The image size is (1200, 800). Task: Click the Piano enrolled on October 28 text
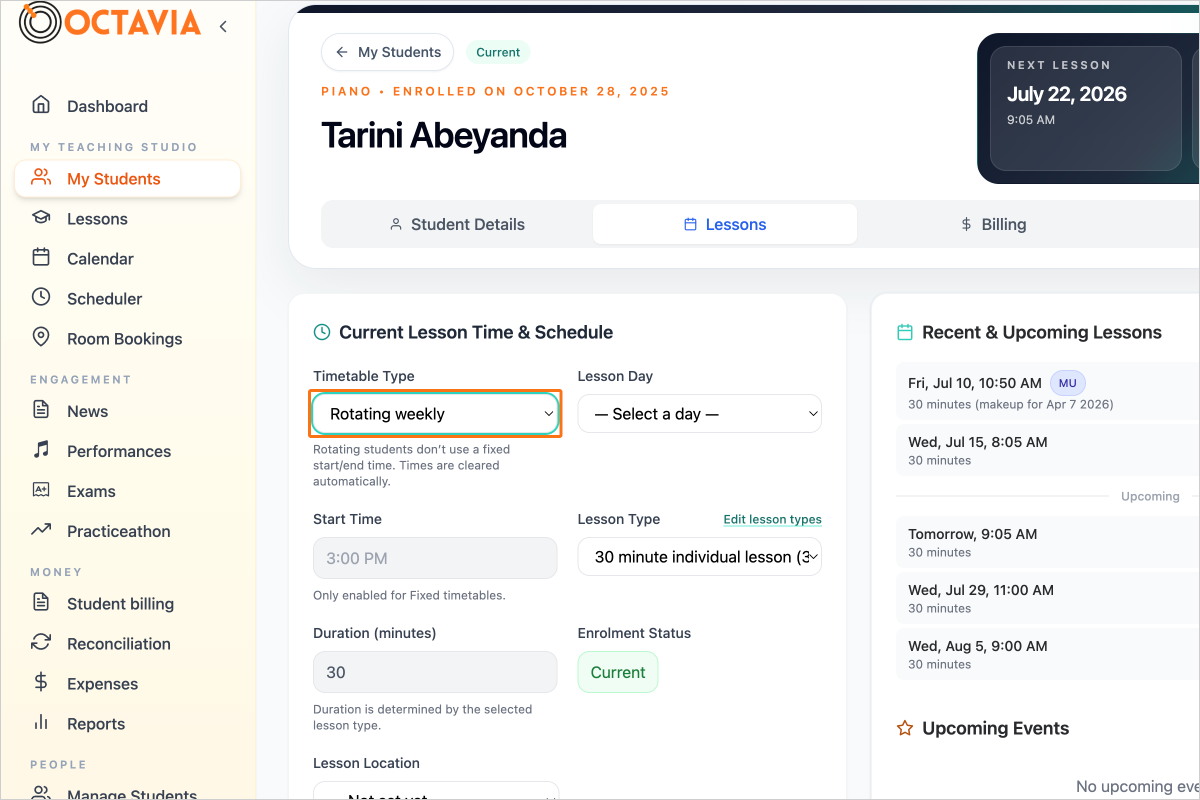coord(495,91)
